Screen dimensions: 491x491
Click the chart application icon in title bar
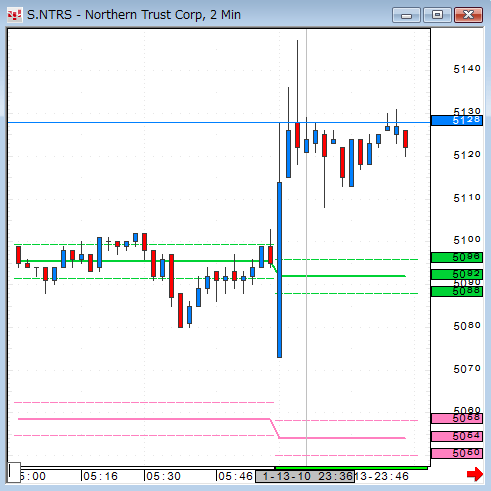tap(15, 15)
